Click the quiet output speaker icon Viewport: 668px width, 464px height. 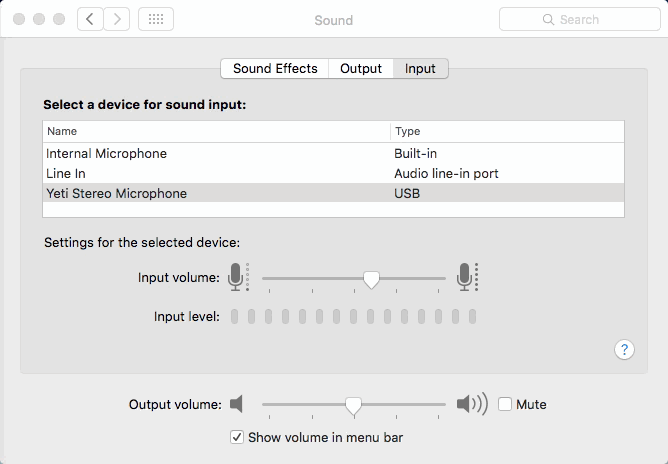click(236, 404)
